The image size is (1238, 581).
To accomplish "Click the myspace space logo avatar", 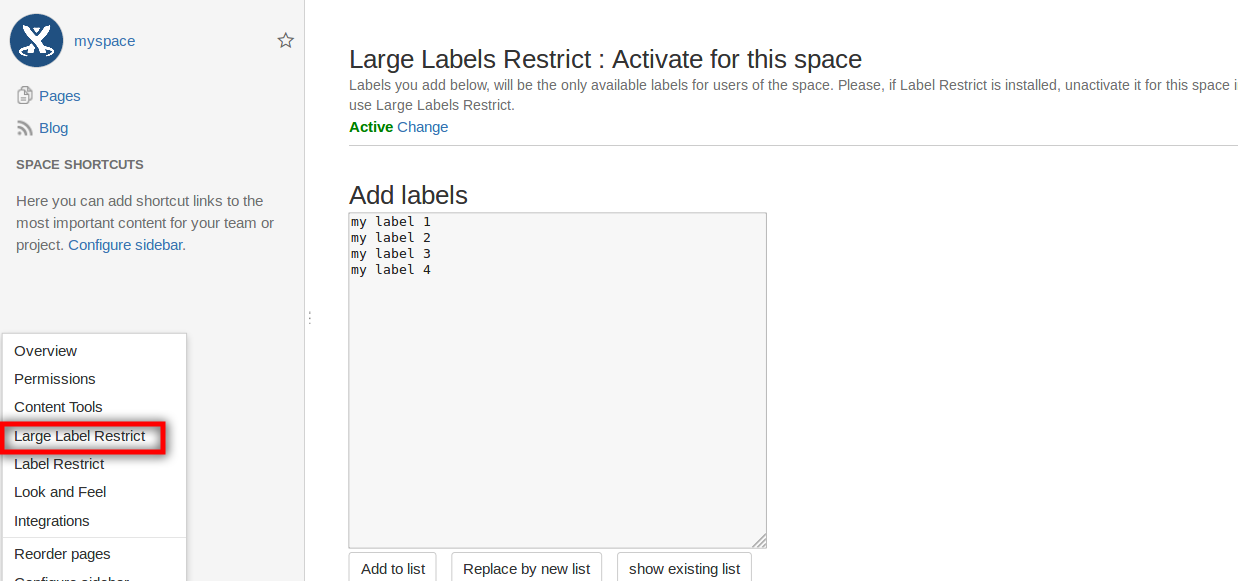I will [37, 41].
